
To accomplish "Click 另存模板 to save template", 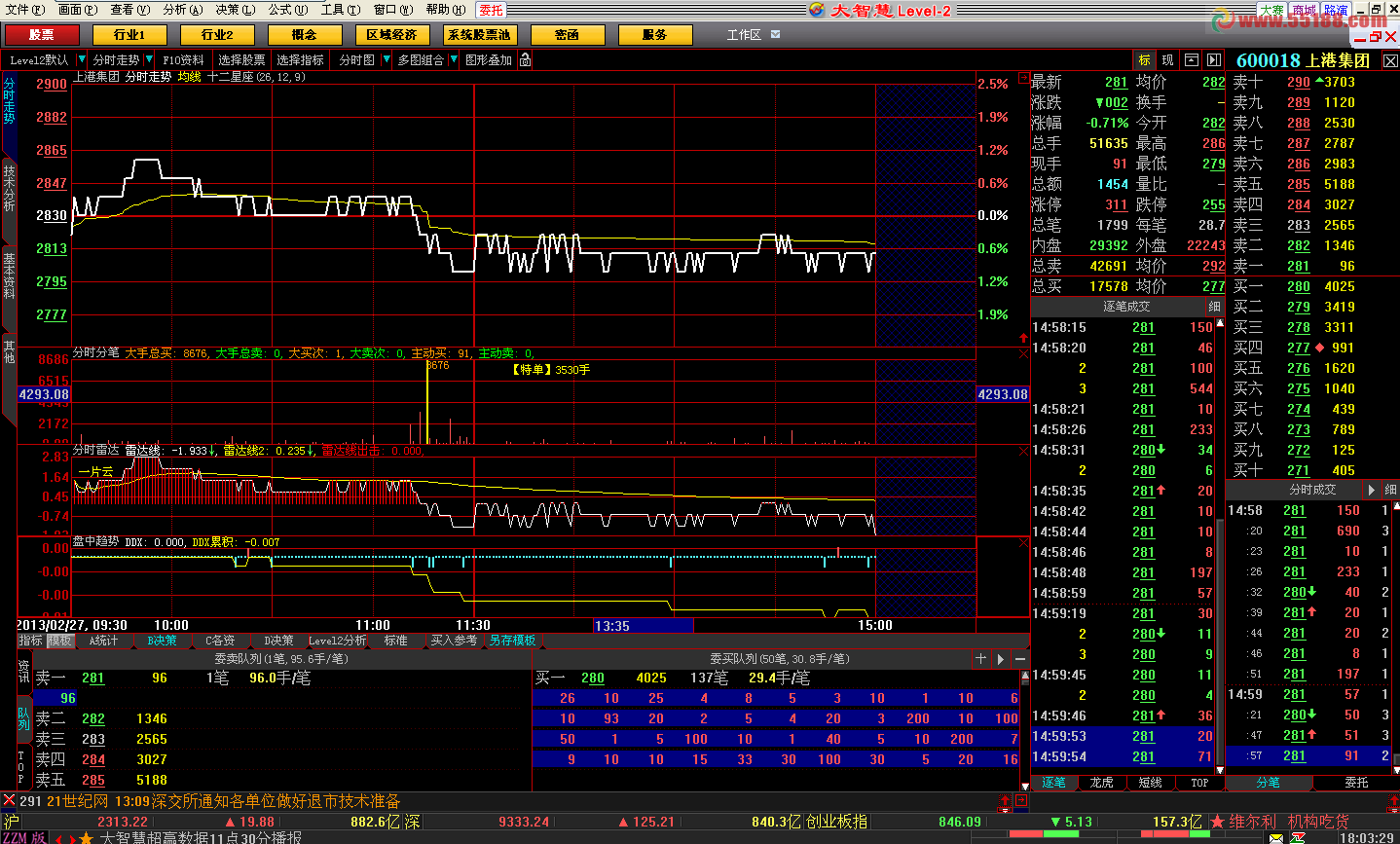I will 512,641.
